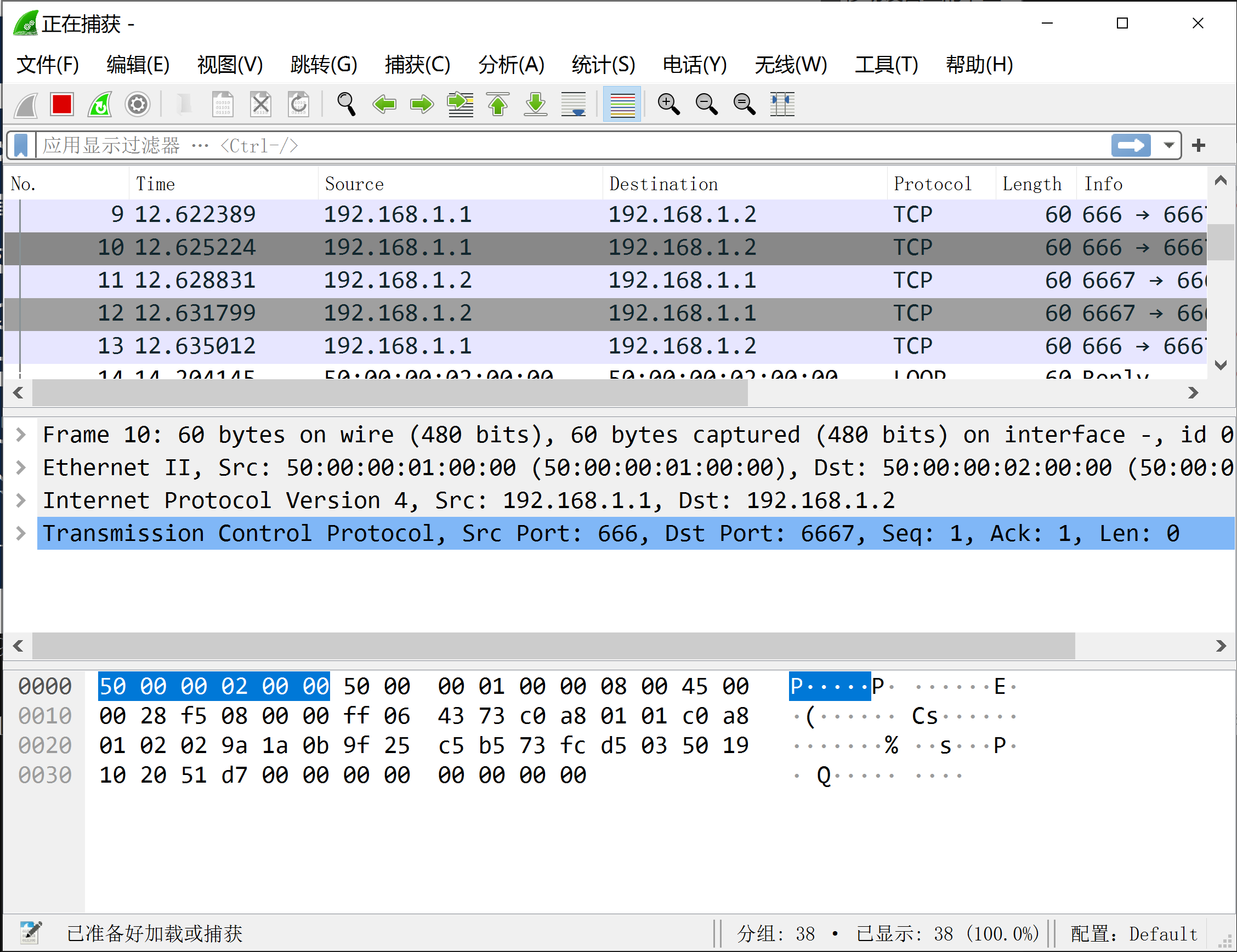The width and height of the screenshot is (1237, 952).
Task: Select packet 9 at time 12.622389
Action: coord(605,215)
